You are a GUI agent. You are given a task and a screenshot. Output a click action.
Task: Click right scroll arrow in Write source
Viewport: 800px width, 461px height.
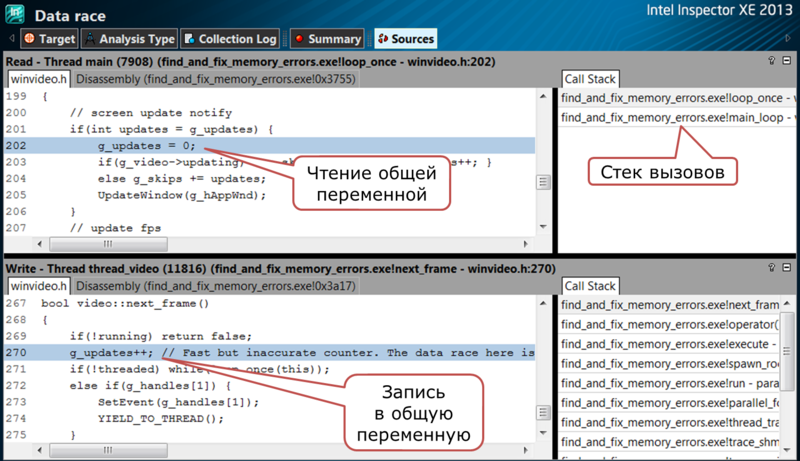click(526, 450)
